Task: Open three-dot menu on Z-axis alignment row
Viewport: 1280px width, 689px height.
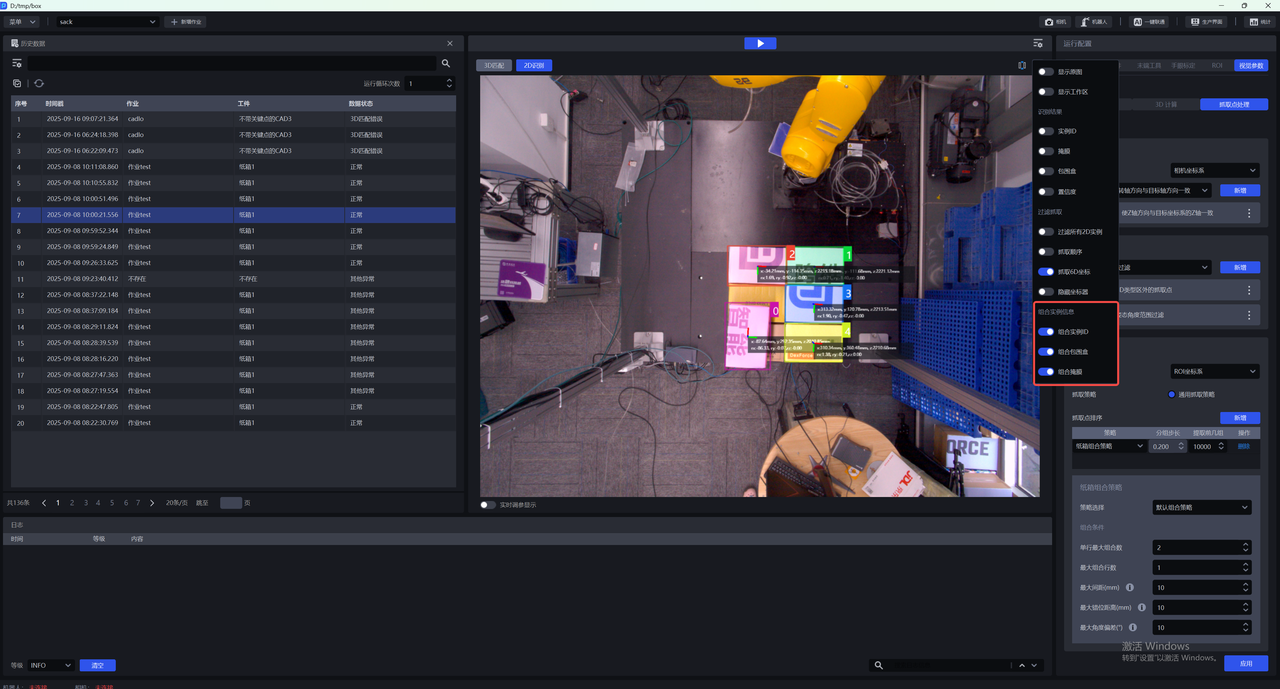Action: 1249,213
